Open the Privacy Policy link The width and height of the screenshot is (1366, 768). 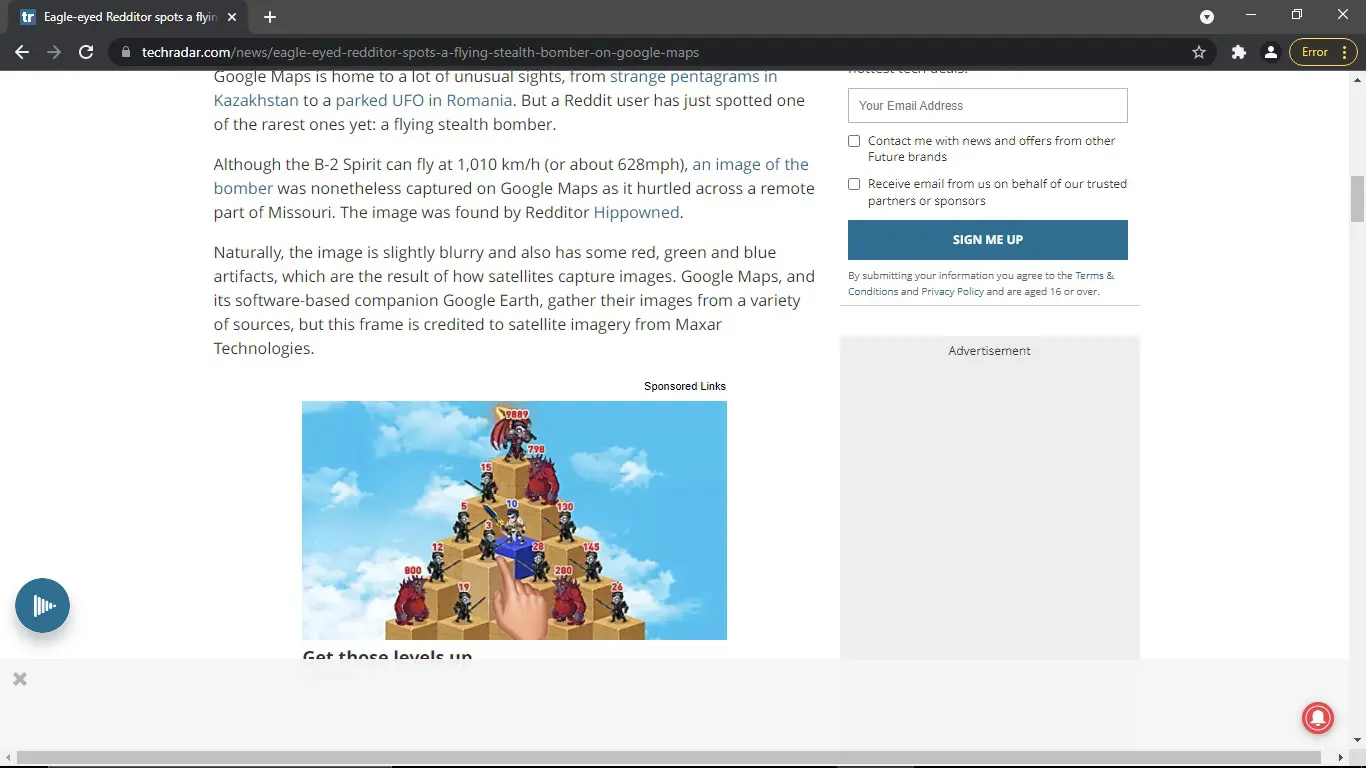(952, 291)
